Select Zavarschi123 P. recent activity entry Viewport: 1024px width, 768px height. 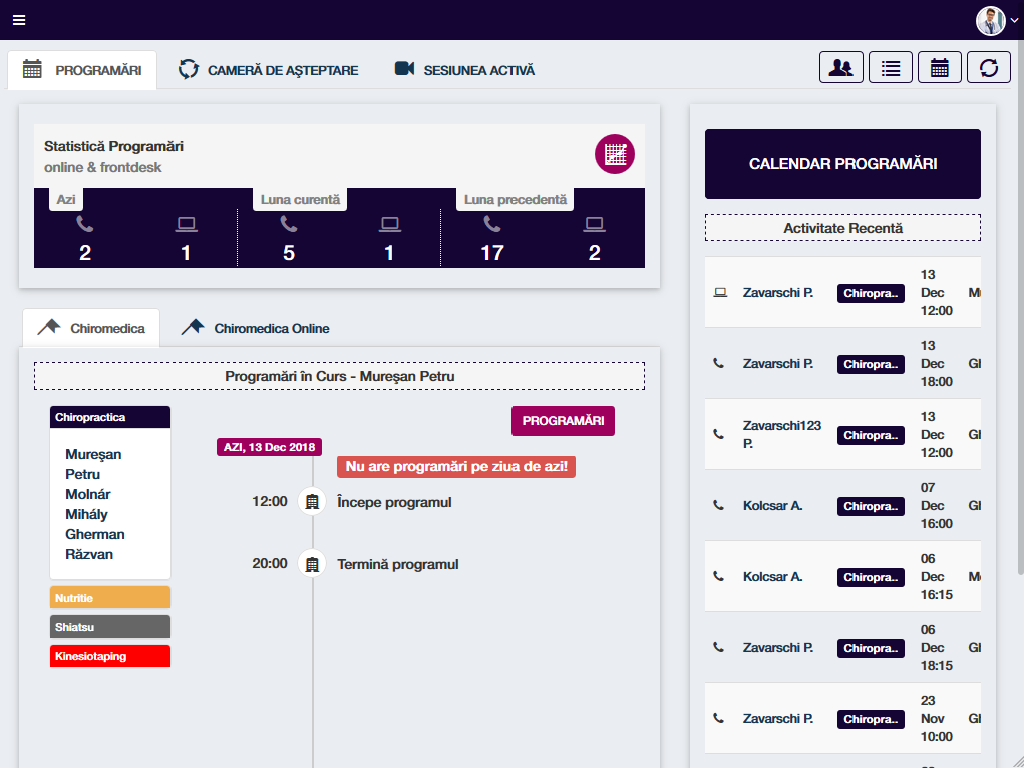[781, 434]
